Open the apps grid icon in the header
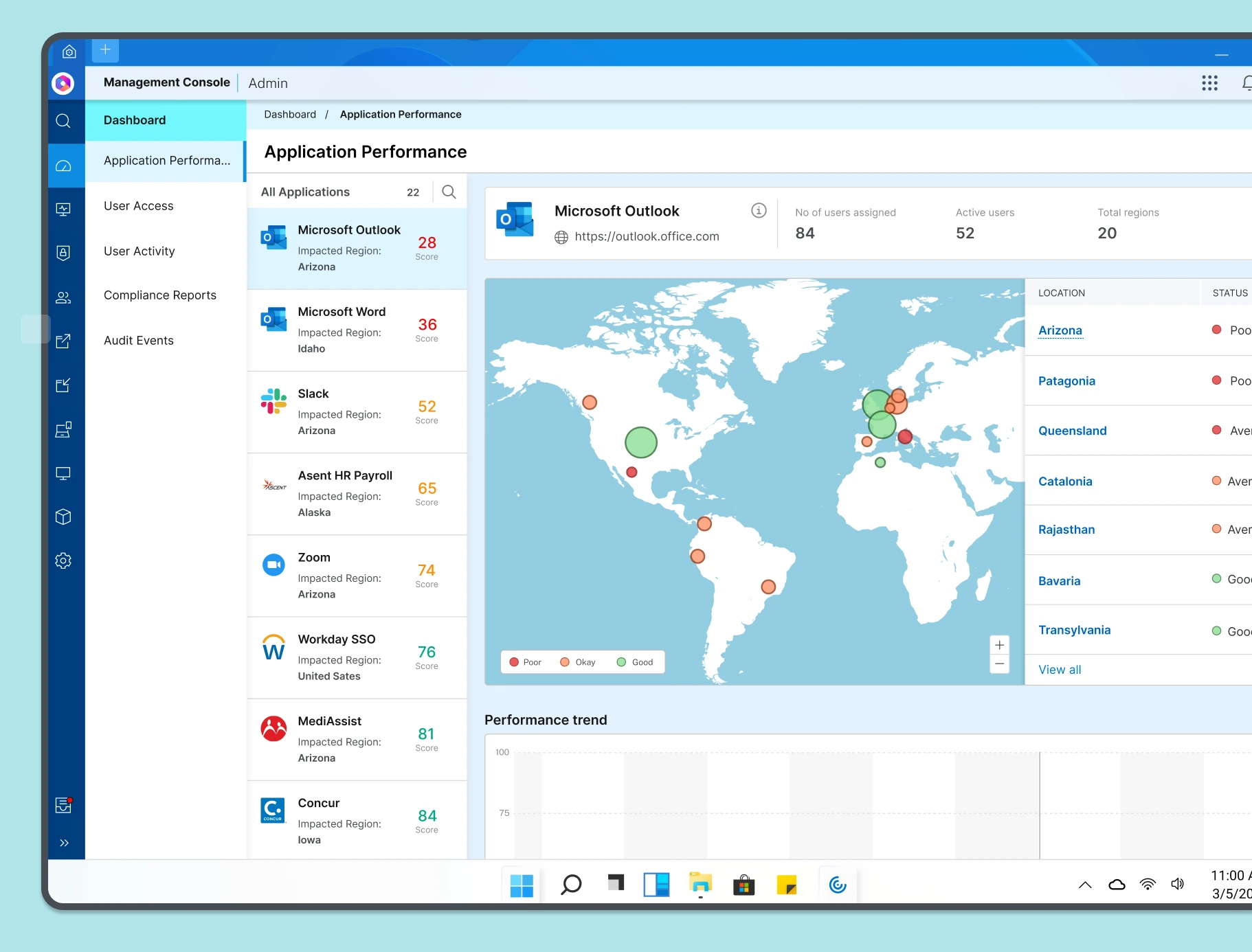Image resolution: width=1252 pixels, height=952 pixels. point(1209,83)
